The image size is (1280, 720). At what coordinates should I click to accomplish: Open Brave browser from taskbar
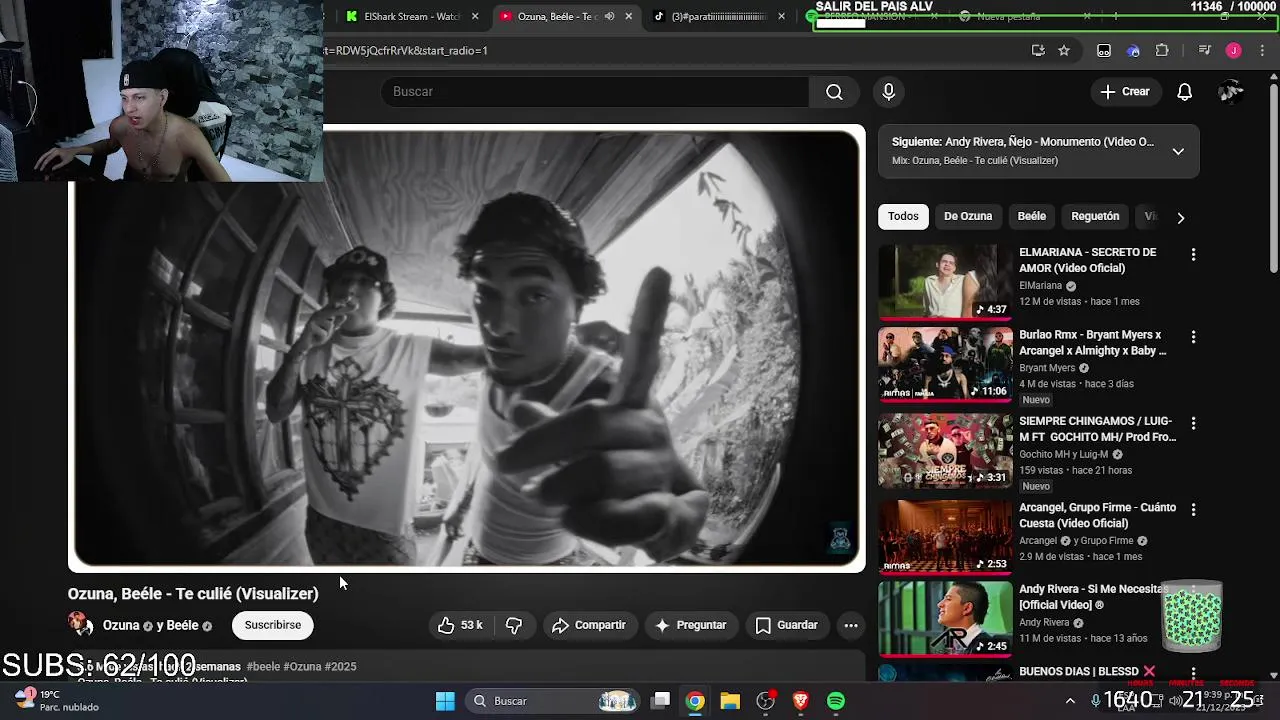click(800, 701)
